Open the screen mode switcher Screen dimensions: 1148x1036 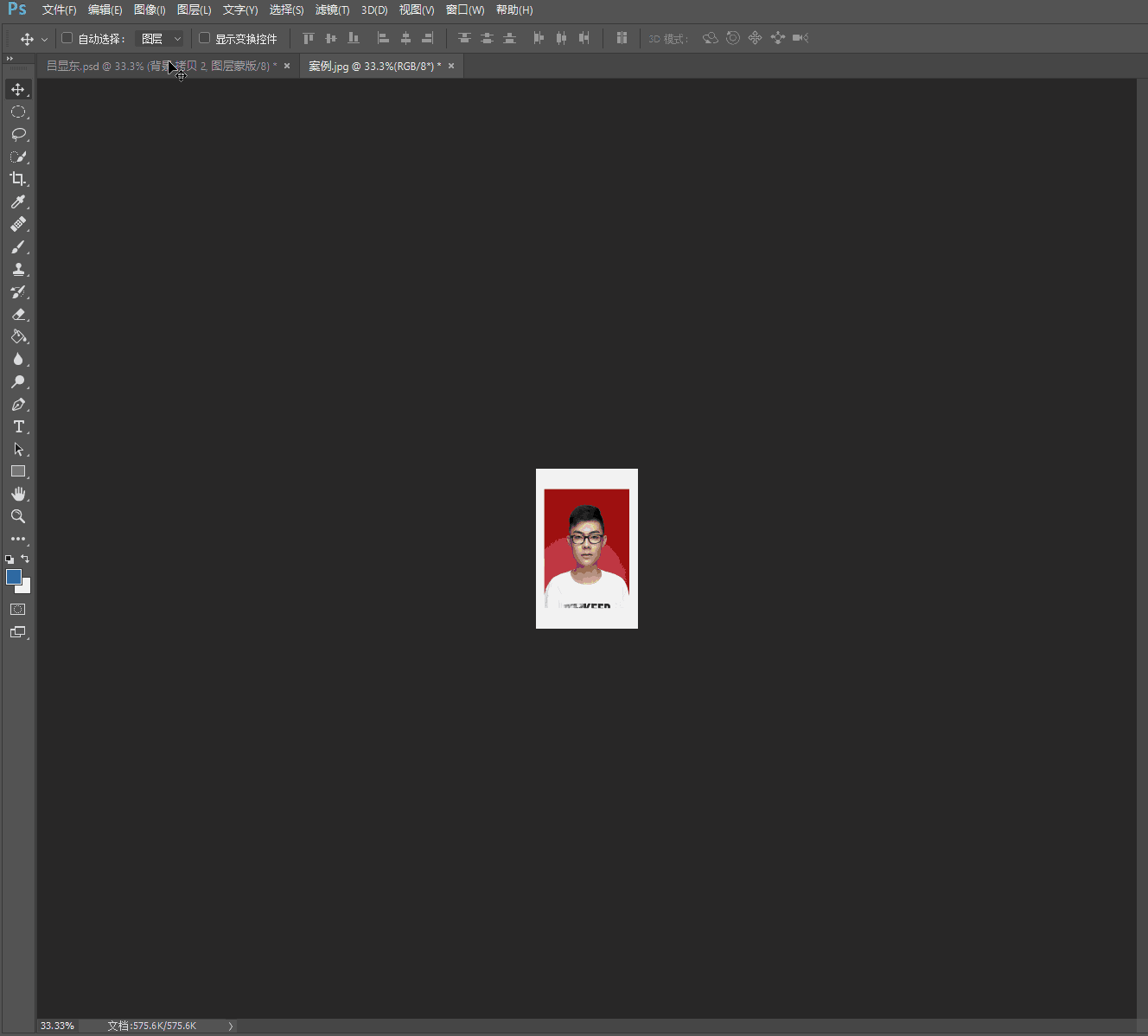pyautogui.click(x=18, y=632)
